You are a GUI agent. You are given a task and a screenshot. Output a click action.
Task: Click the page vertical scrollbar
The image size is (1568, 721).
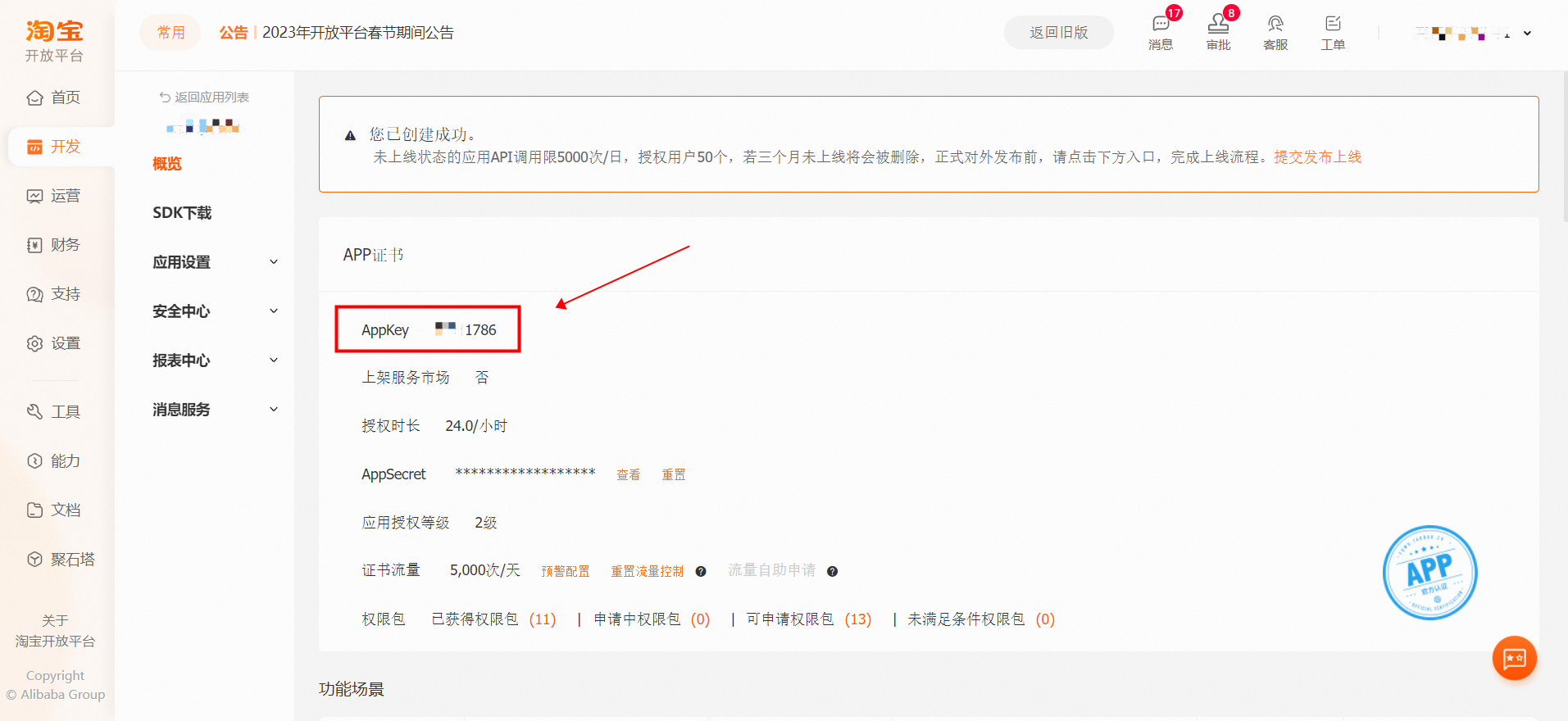1565,147
